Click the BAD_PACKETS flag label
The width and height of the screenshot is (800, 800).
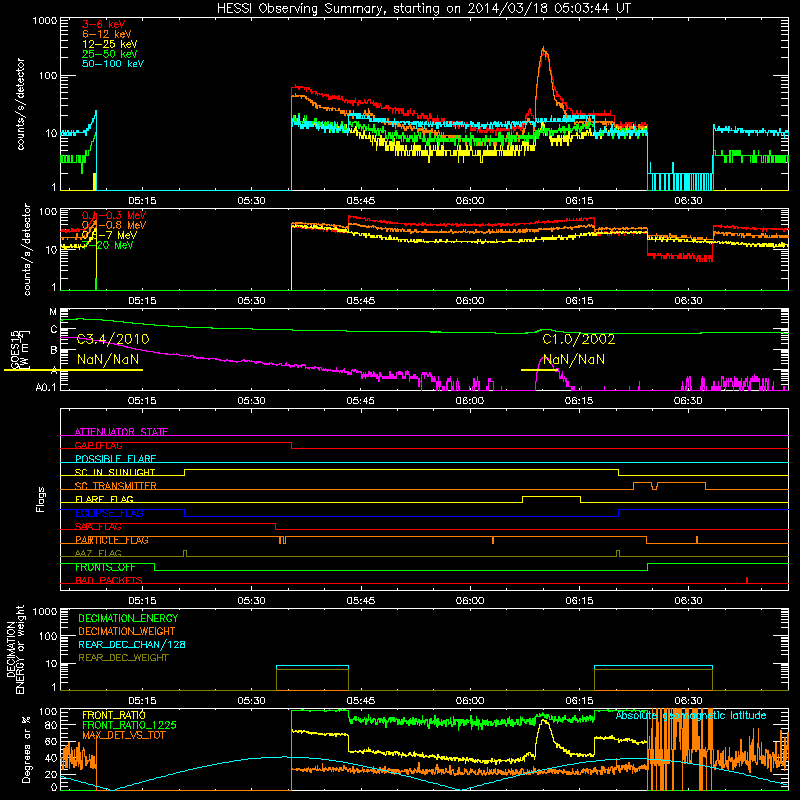(x=109, y=581)
